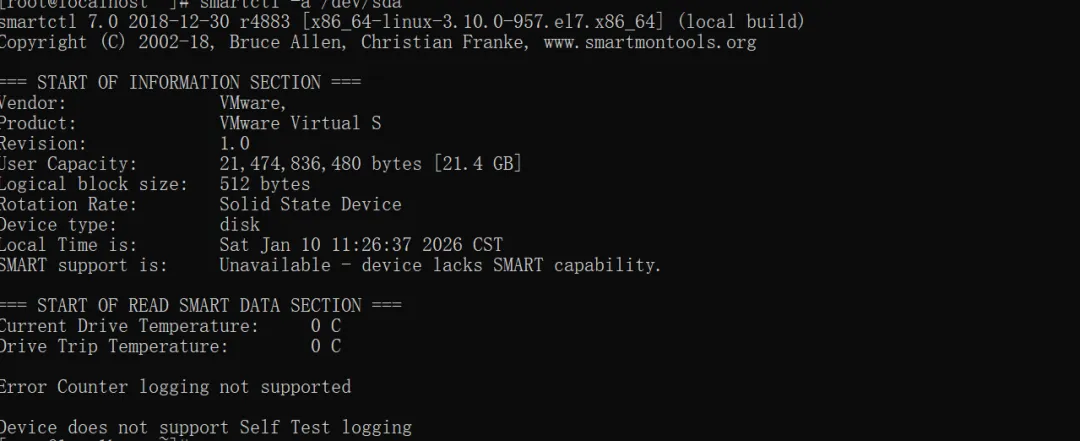1080x441 pixels.
Task: Click the 512 bytes block size value
Action: coord(265,184)
